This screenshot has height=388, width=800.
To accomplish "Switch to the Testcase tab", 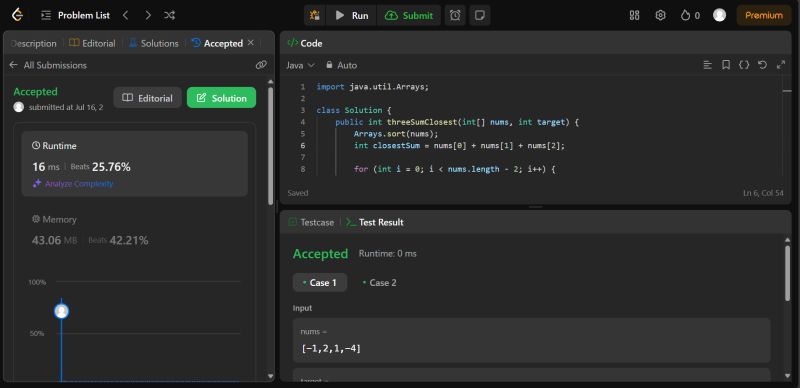I will 311,222.
